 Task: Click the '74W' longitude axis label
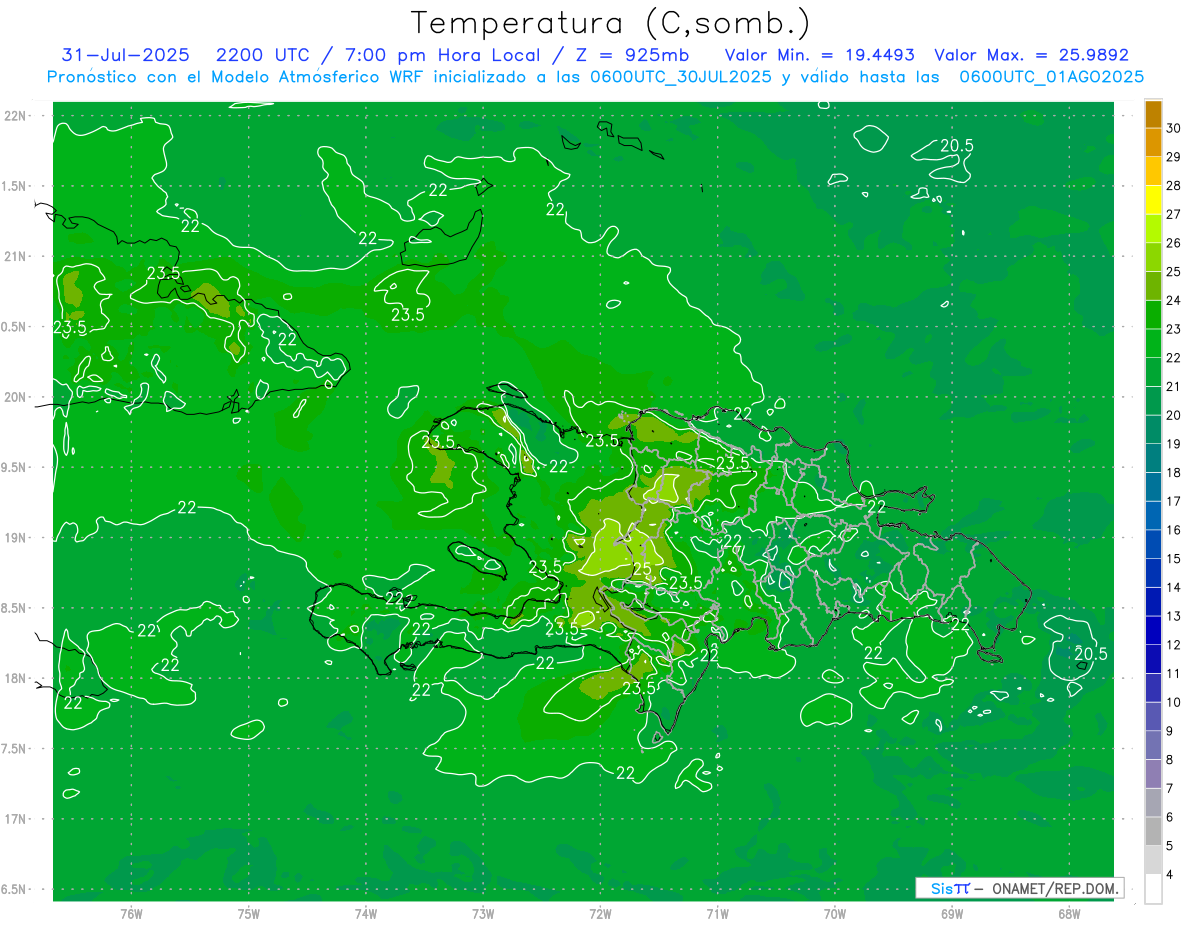coord(366,913)
